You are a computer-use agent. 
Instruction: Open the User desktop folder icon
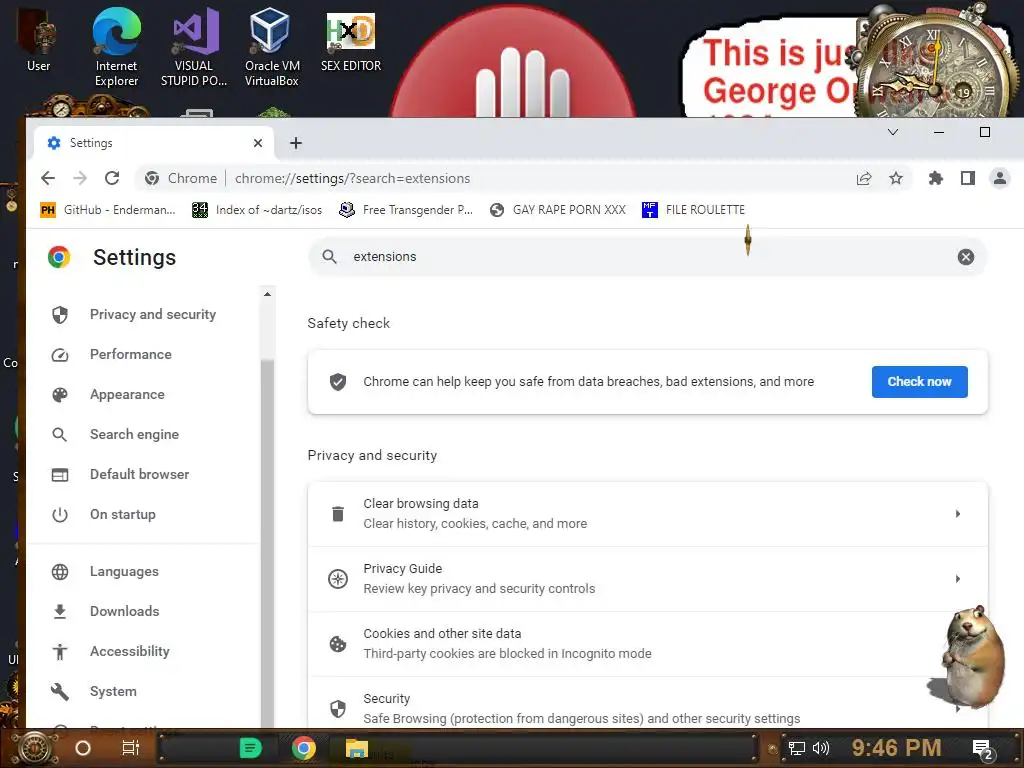pos(38,42)
